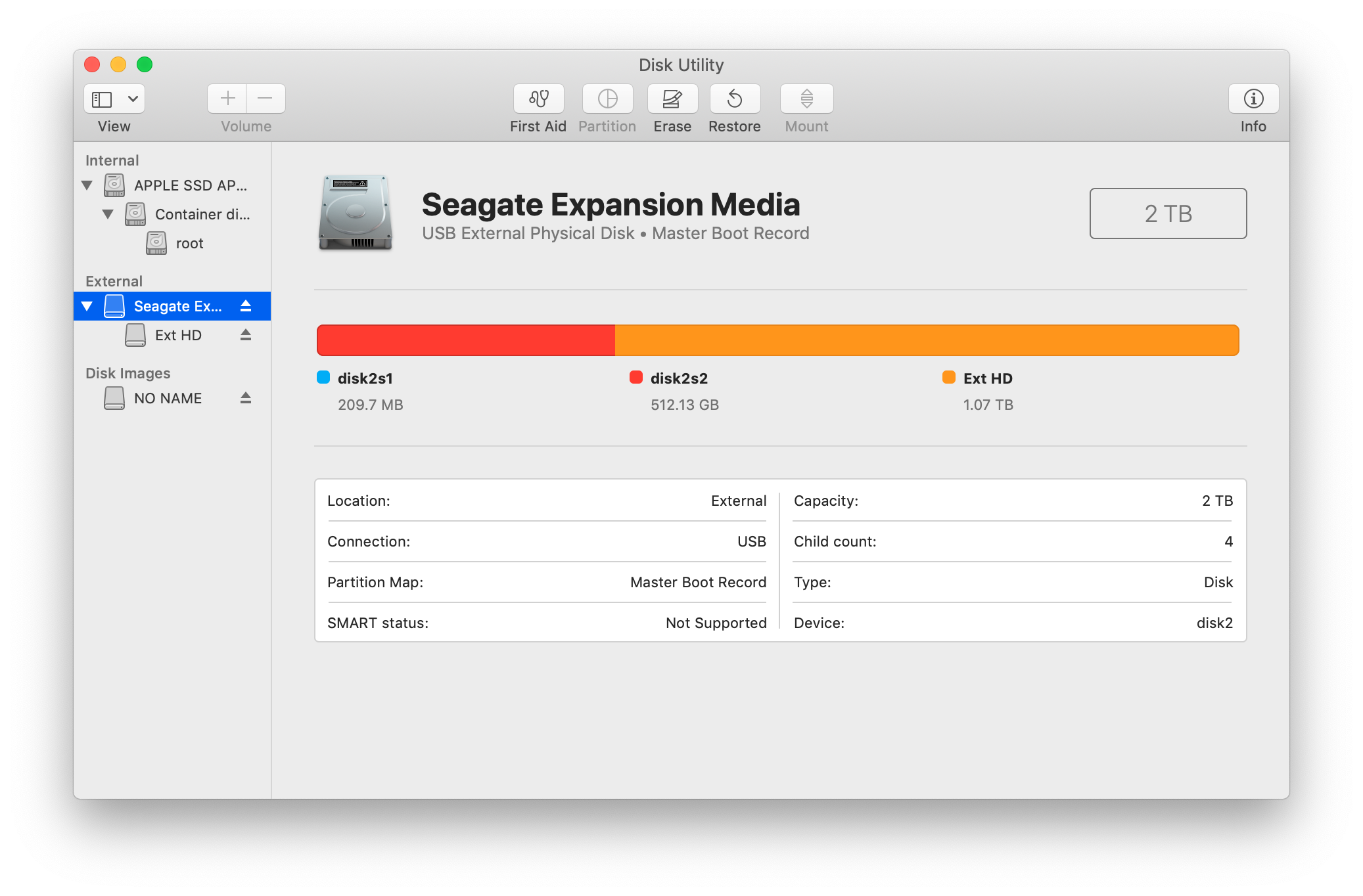
Task: Click the First Aid label
Action: (x=538, y=126)
